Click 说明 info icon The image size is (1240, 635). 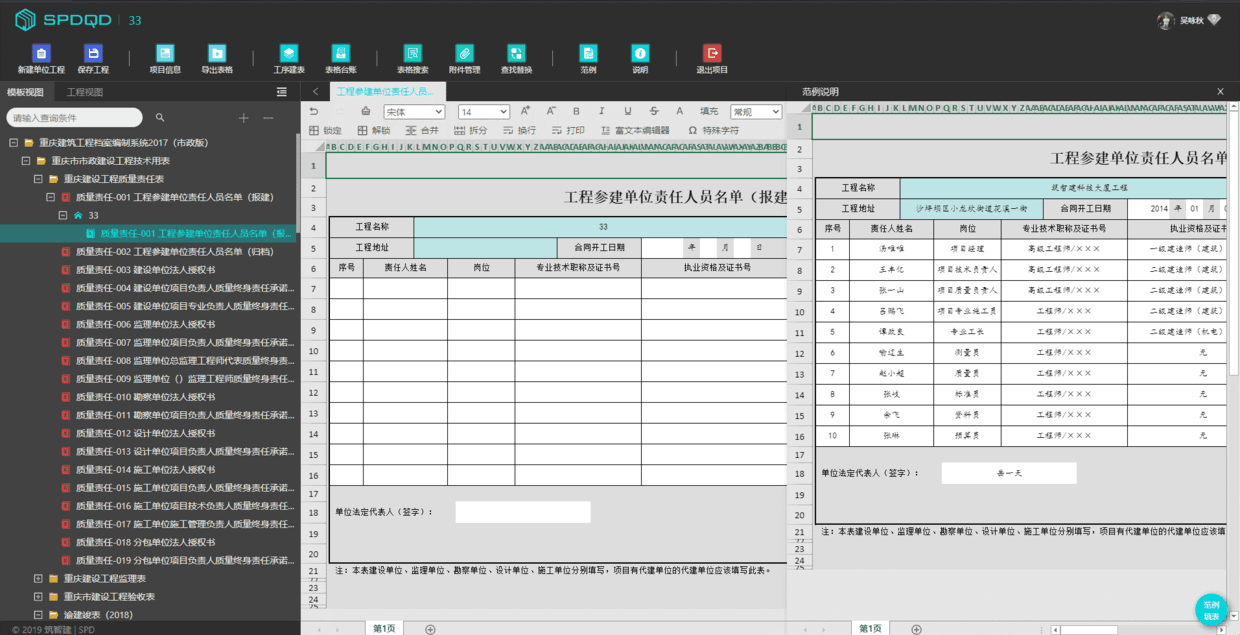tap(640, 54)
